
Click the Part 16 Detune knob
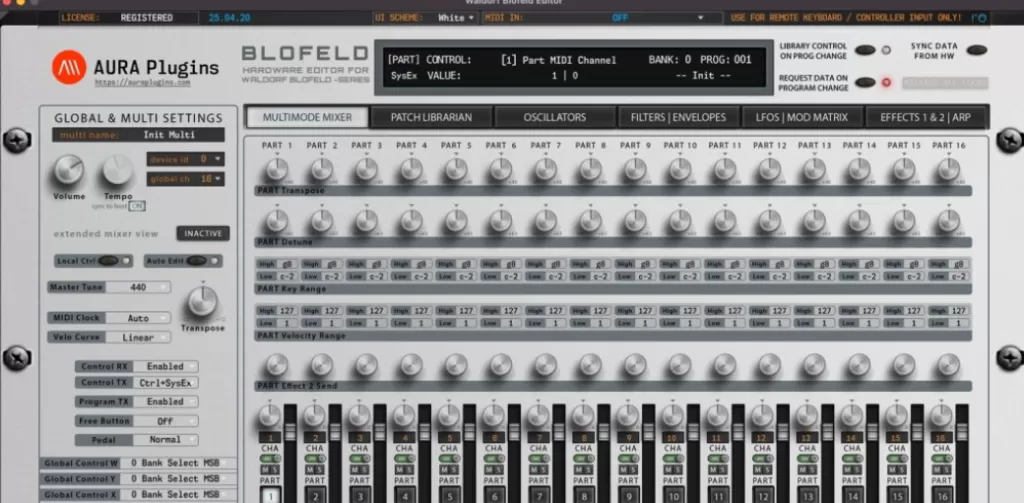948,221
